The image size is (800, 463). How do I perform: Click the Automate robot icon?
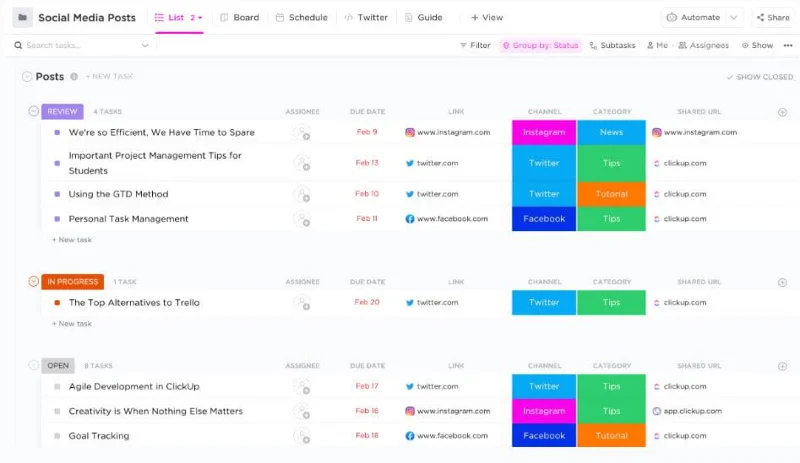coord(673,17)
